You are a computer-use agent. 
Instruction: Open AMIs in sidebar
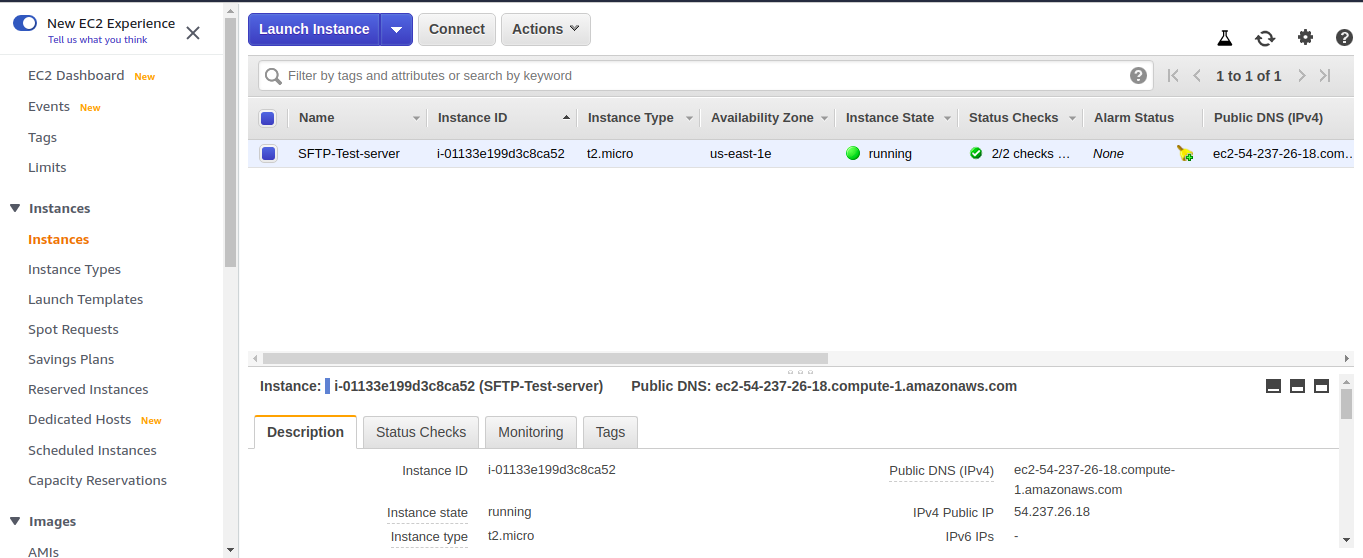[x=43, y=551]
